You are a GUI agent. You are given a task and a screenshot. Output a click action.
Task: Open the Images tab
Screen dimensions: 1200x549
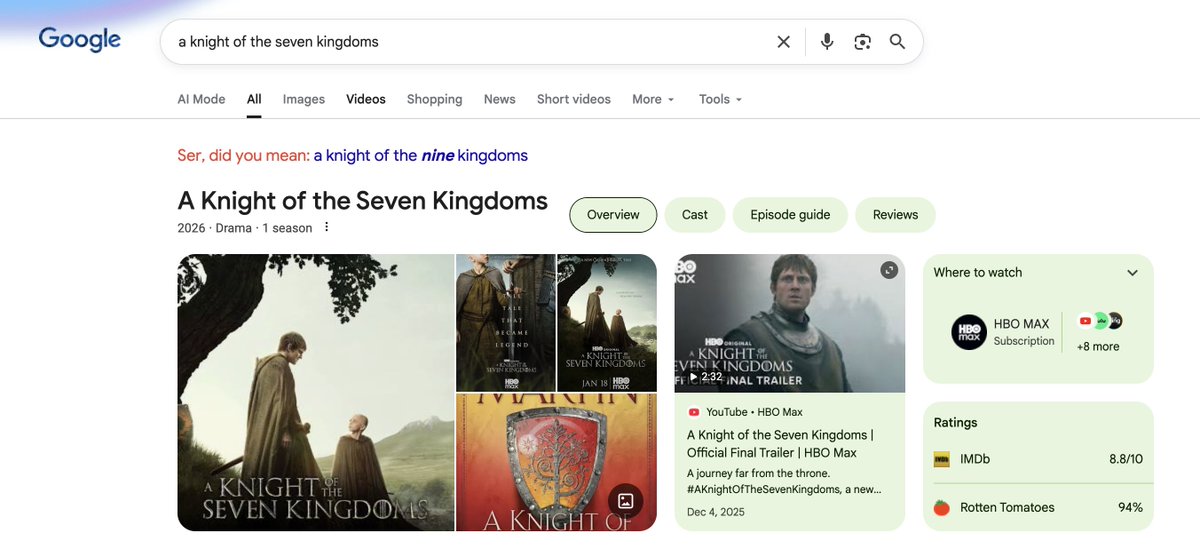(x=304, y=99)
